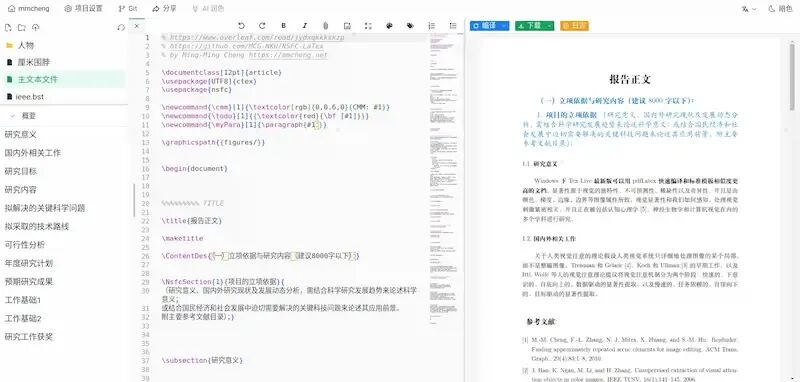This screenshot has height=382, width=800.
Task: Jump to 年度研究计划 in outline
Action: click(x=29, y=263)
